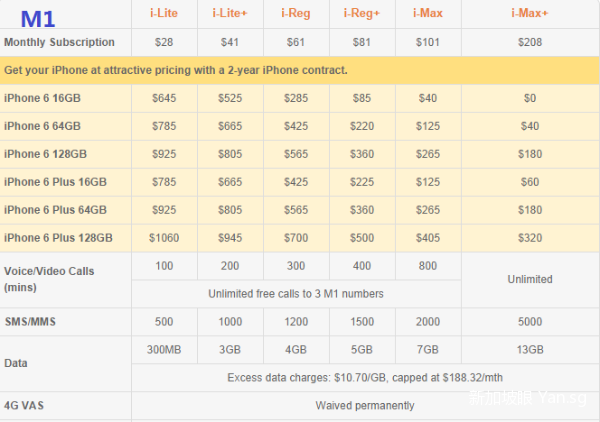Click the $208 monthly subscription price
The width and height of the screenshot is (600, 422).
pos(529,42)
